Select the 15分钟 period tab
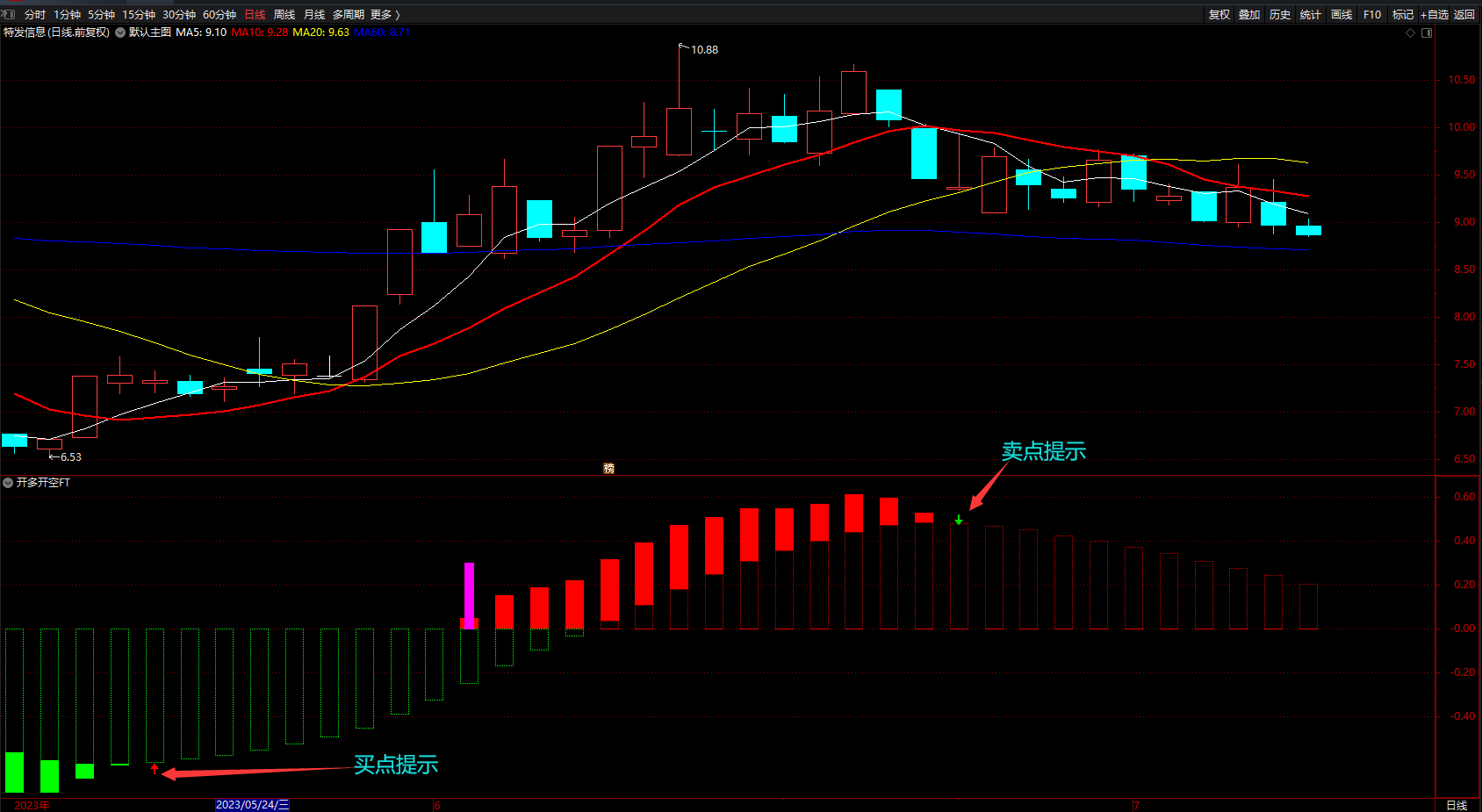This screenshot has width=1482, height=812. click(139, 15)
